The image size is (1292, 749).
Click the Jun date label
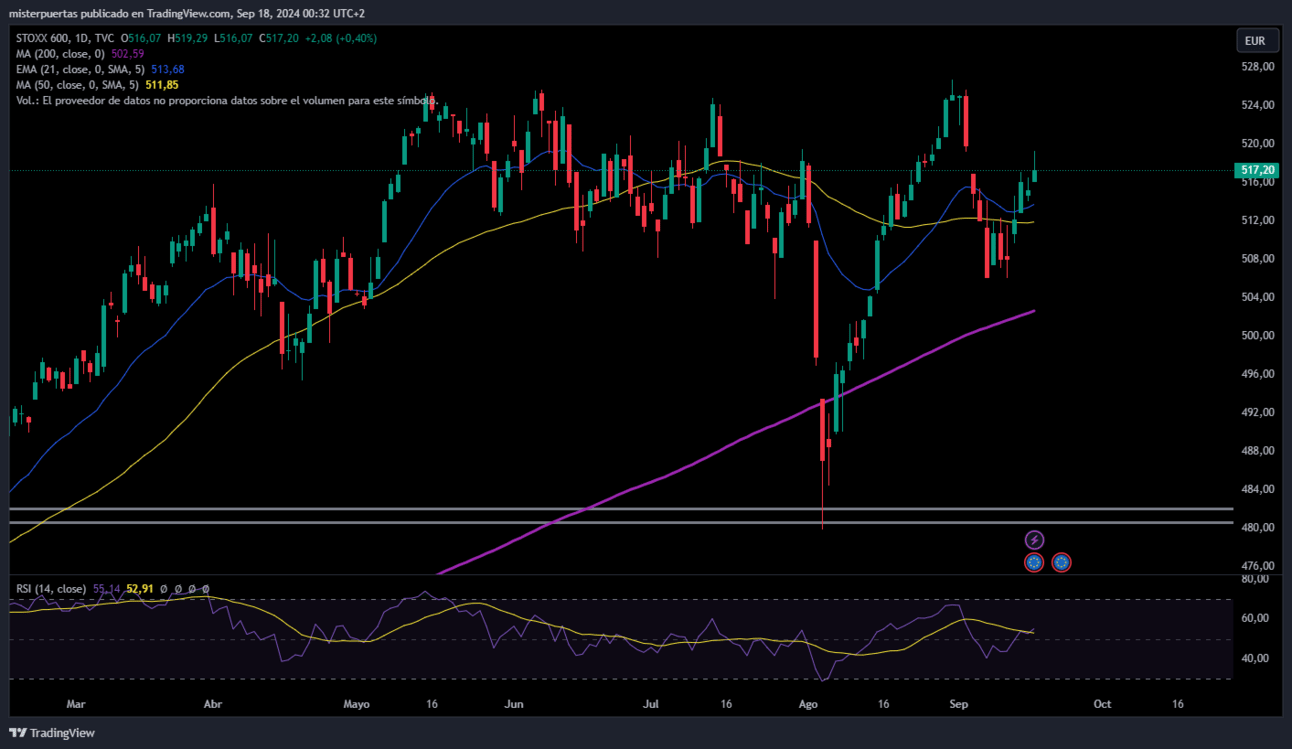point(514,704)
